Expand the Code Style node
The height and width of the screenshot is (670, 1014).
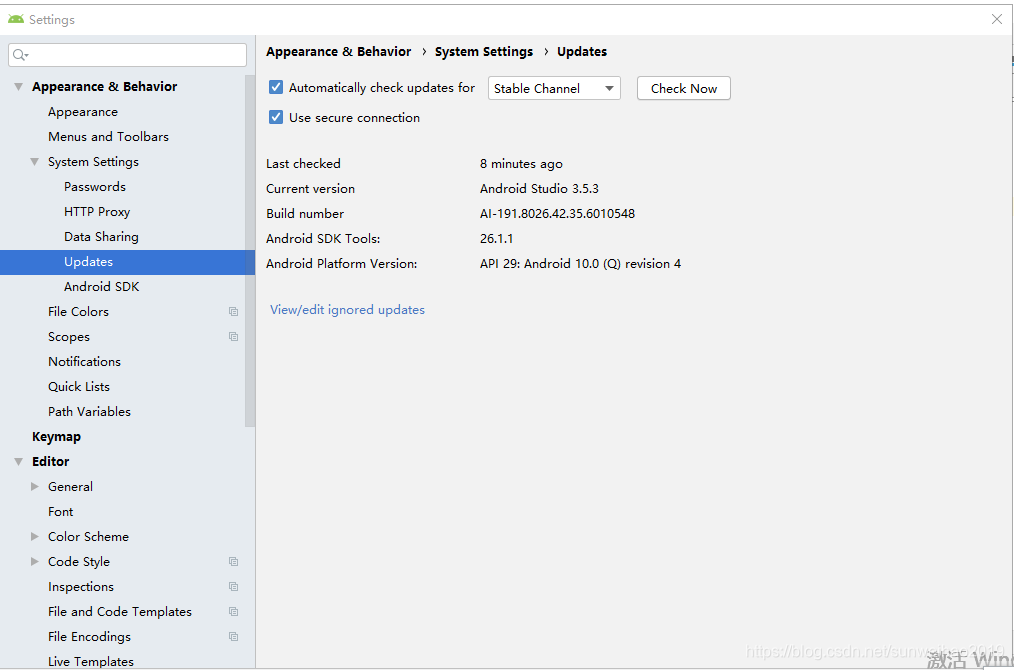point(35,562)
